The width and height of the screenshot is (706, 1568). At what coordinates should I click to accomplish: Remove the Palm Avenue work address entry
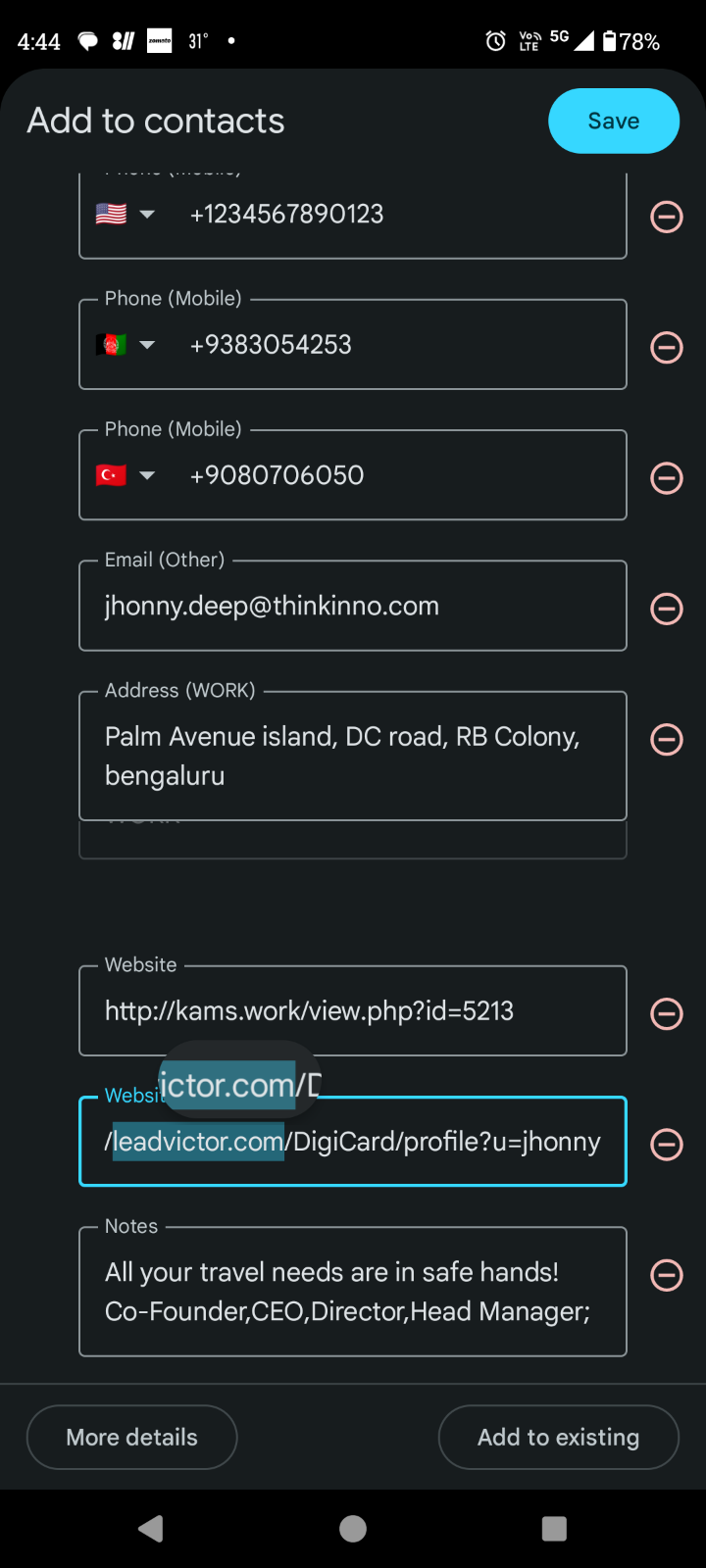tap(667, 739)
